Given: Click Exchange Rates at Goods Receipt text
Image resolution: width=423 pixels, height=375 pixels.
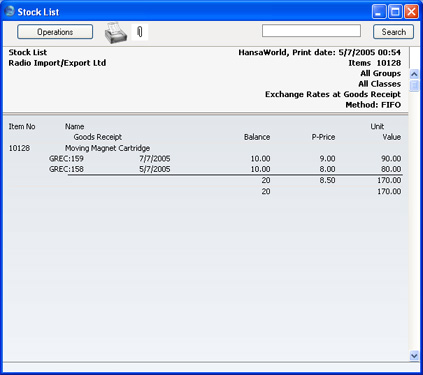Looking at the screenshot, I should click(x=333, y=94).
